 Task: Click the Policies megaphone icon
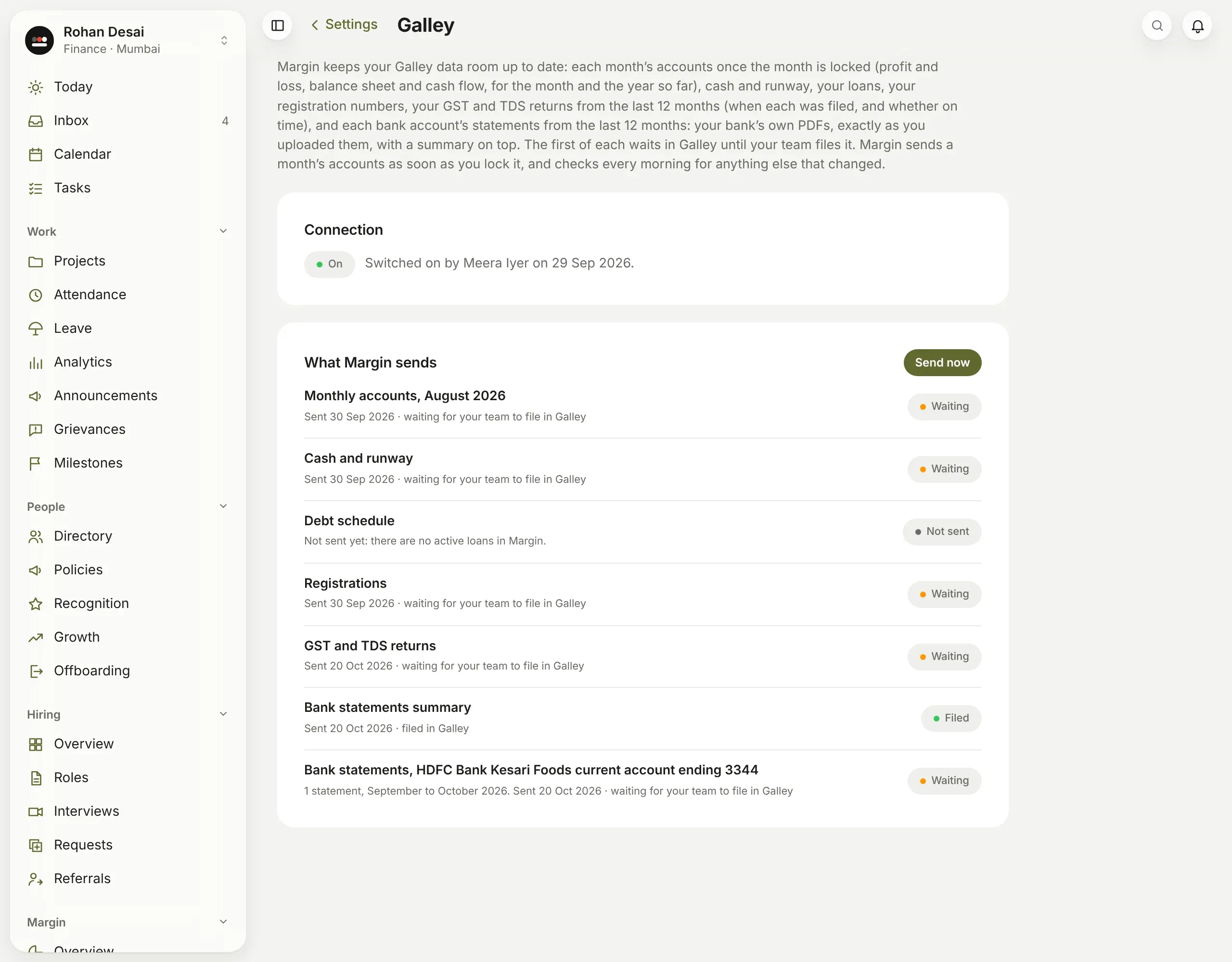coord(36,570)
